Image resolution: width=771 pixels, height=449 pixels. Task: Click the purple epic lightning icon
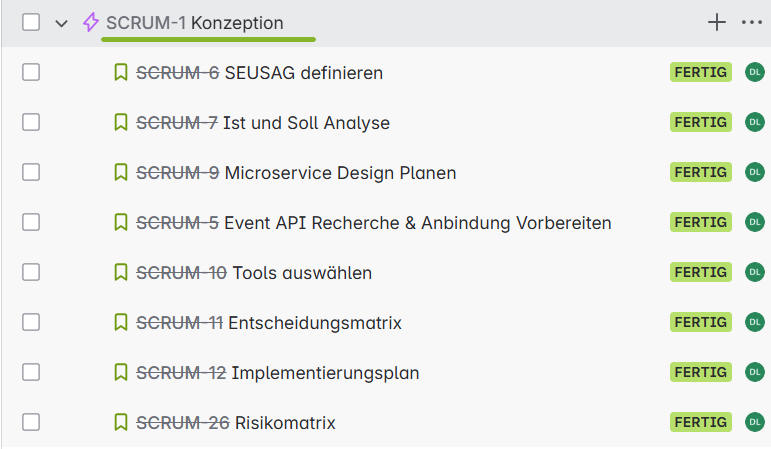click(x=90, y=23)
